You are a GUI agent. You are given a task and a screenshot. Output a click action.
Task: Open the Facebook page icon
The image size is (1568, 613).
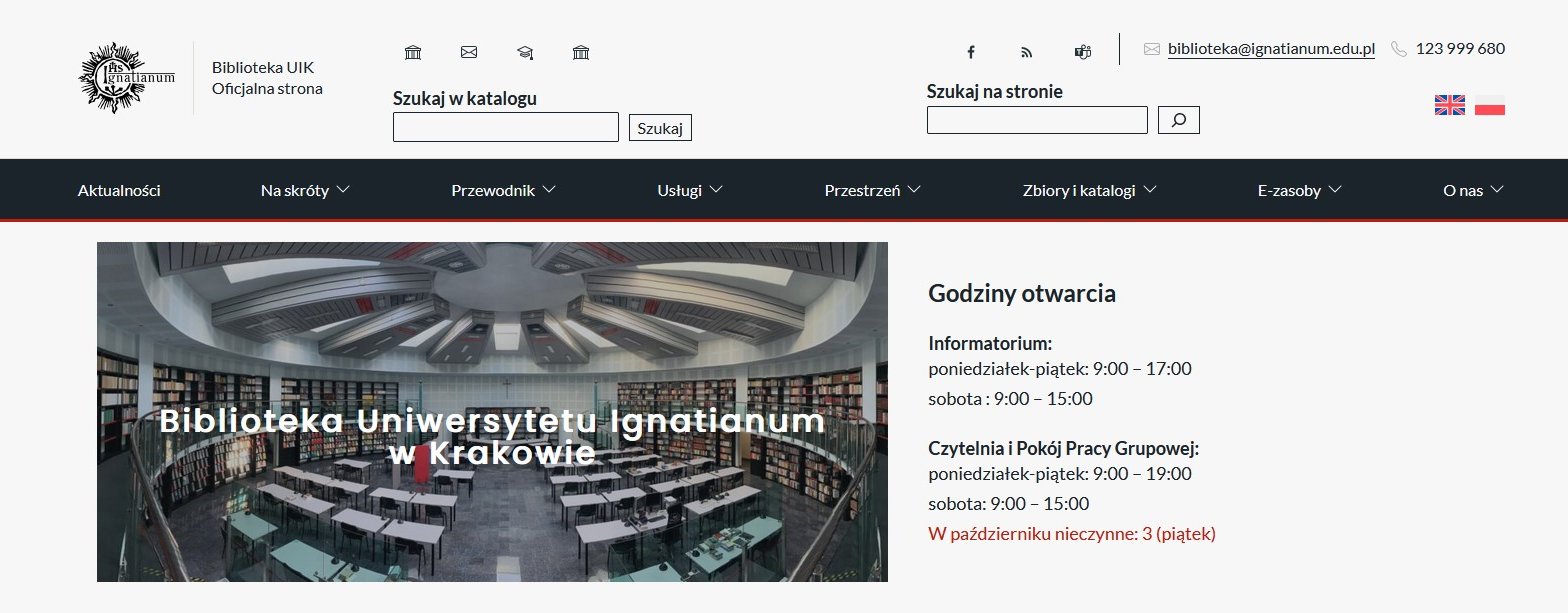(970, 52)
